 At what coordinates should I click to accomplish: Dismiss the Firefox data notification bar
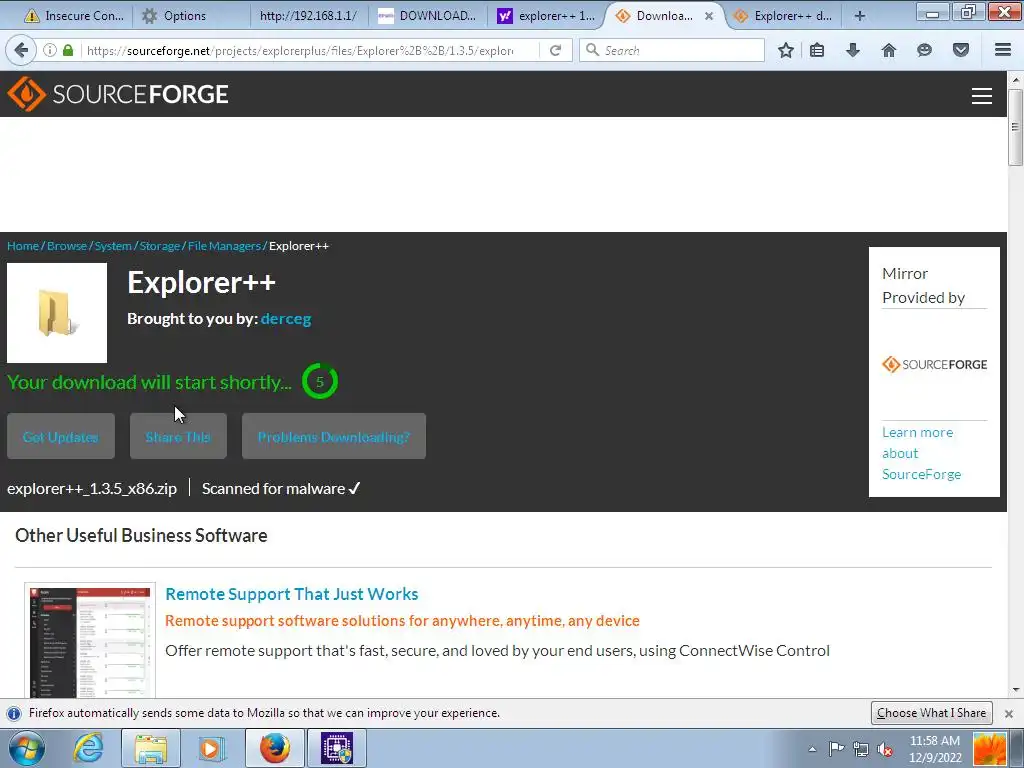[x=1008, y=713]
